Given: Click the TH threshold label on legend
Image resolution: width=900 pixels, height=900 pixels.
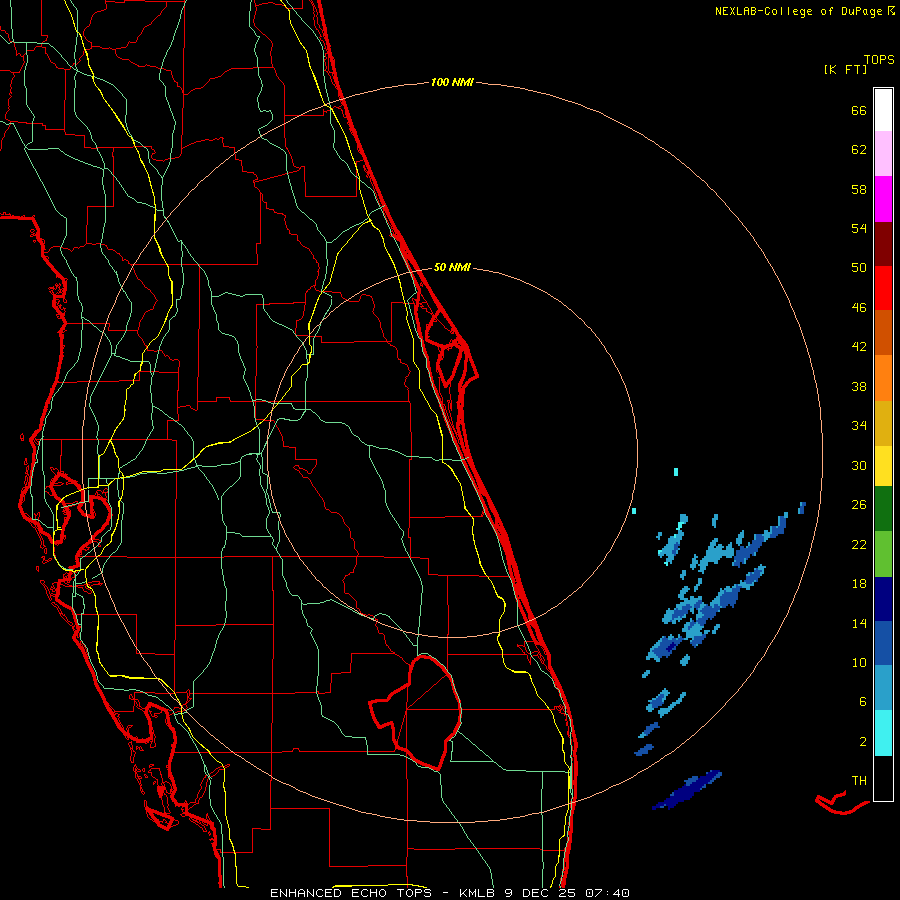Looking at the screenshot, I should pos(859,781).
